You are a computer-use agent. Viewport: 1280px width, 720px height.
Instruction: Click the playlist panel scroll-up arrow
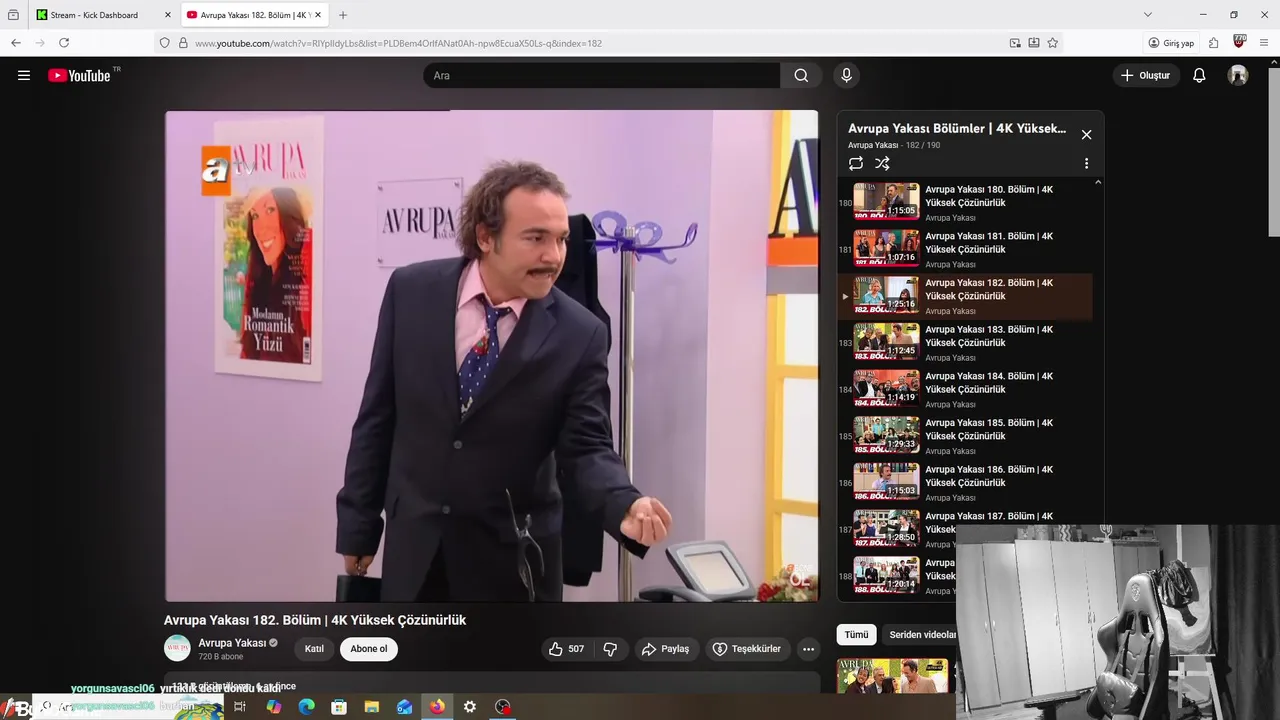[x=1098, y=183]
